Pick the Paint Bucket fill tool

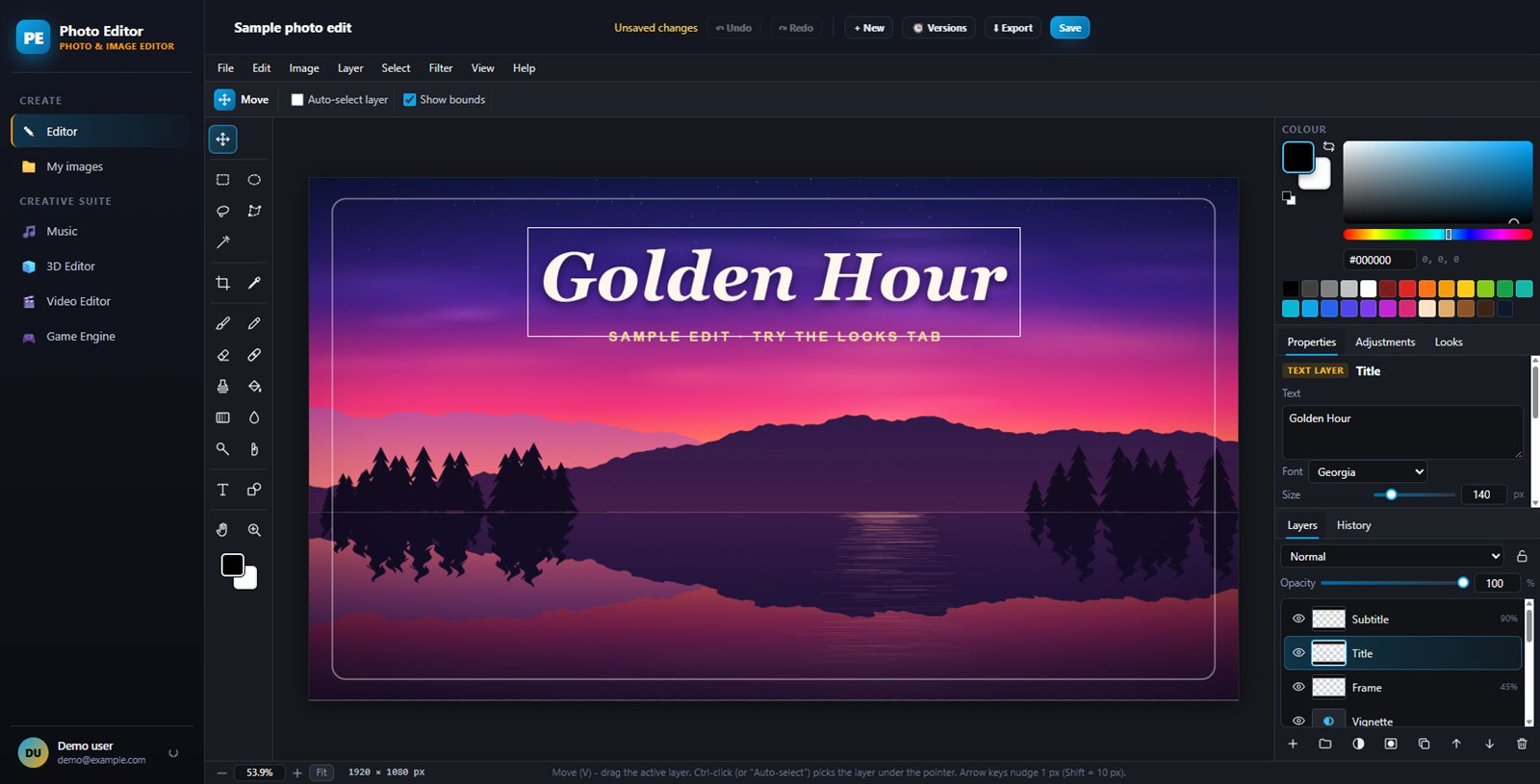254,386
